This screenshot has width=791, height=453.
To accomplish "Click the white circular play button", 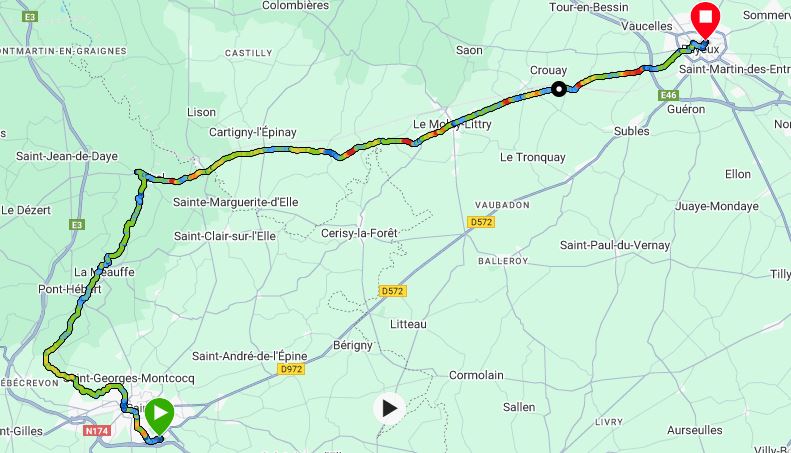I will pyautogui.click(x=389, y=408).
